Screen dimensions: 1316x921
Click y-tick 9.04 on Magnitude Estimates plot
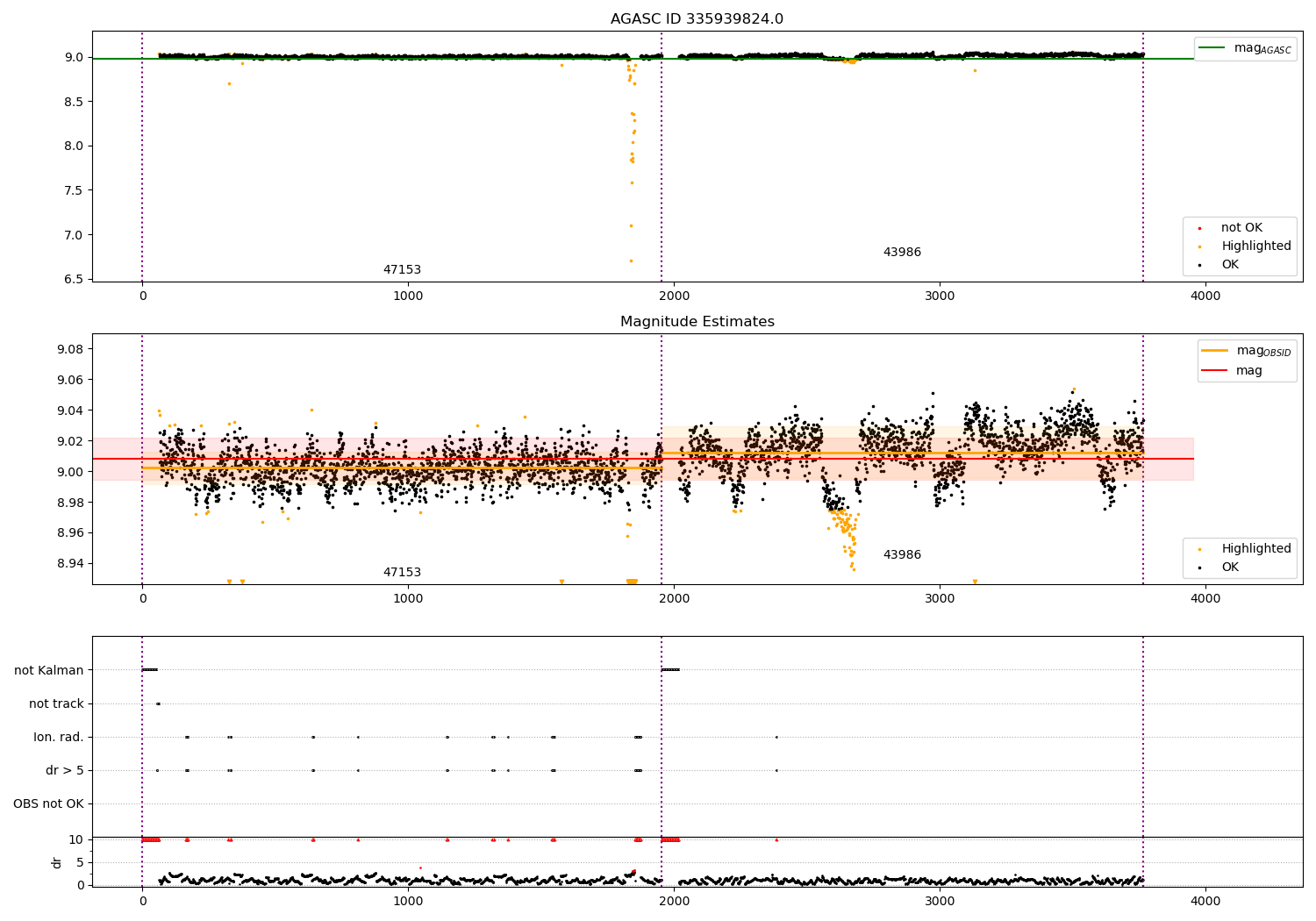coord(70,411)
